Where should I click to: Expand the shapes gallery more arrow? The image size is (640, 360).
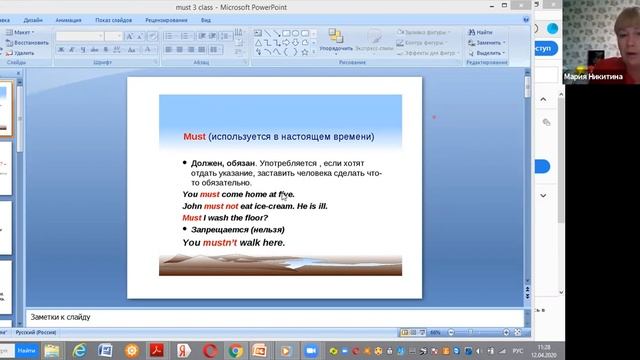[314, 52]
